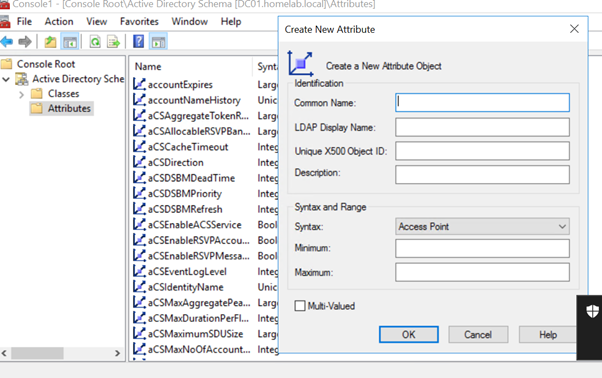Expand the Classes tree node
Screen dimensions: 602x378
[x=22, y=94]
